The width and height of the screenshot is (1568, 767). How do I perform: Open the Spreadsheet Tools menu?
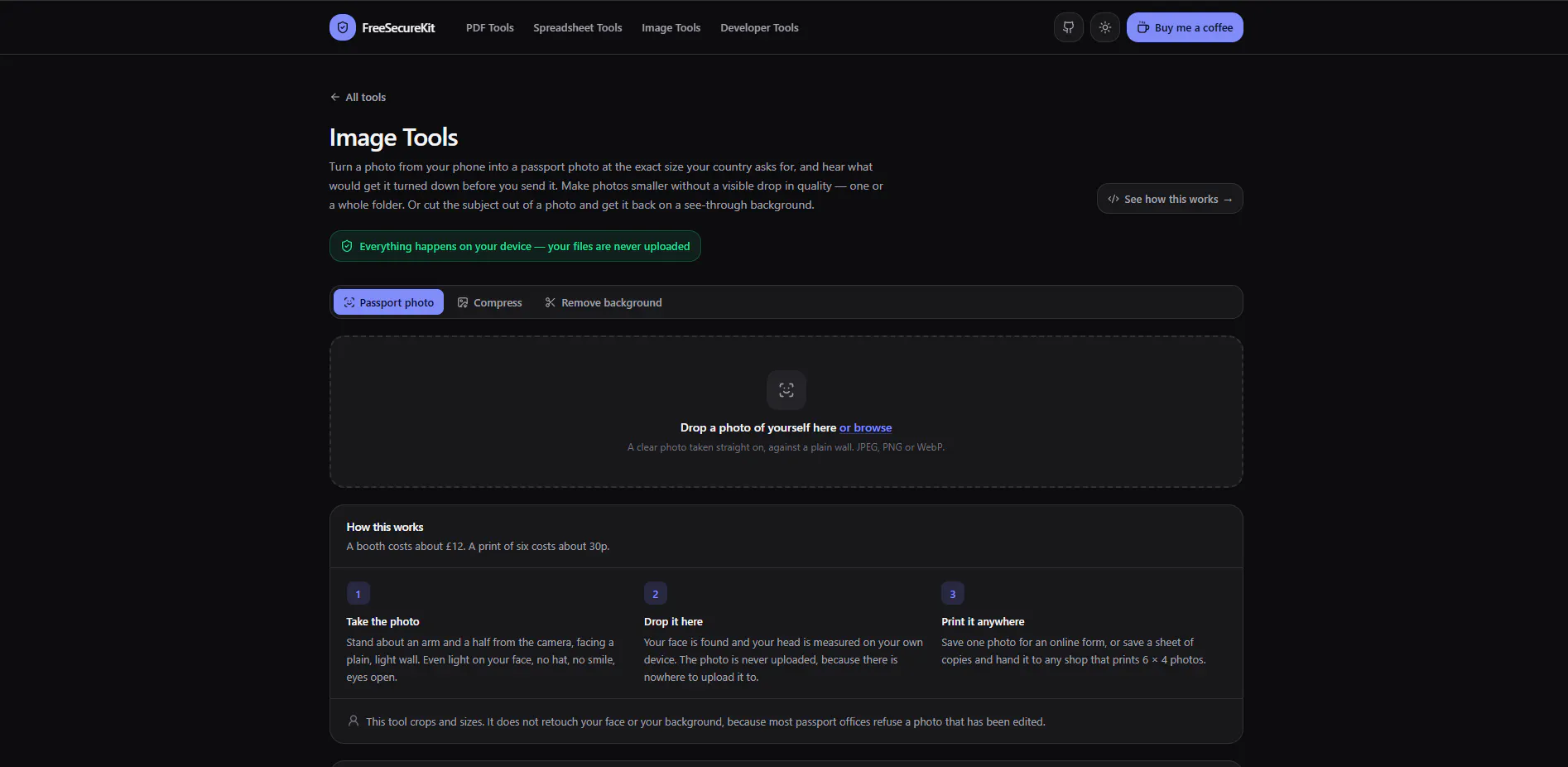[x=578, y=27]
